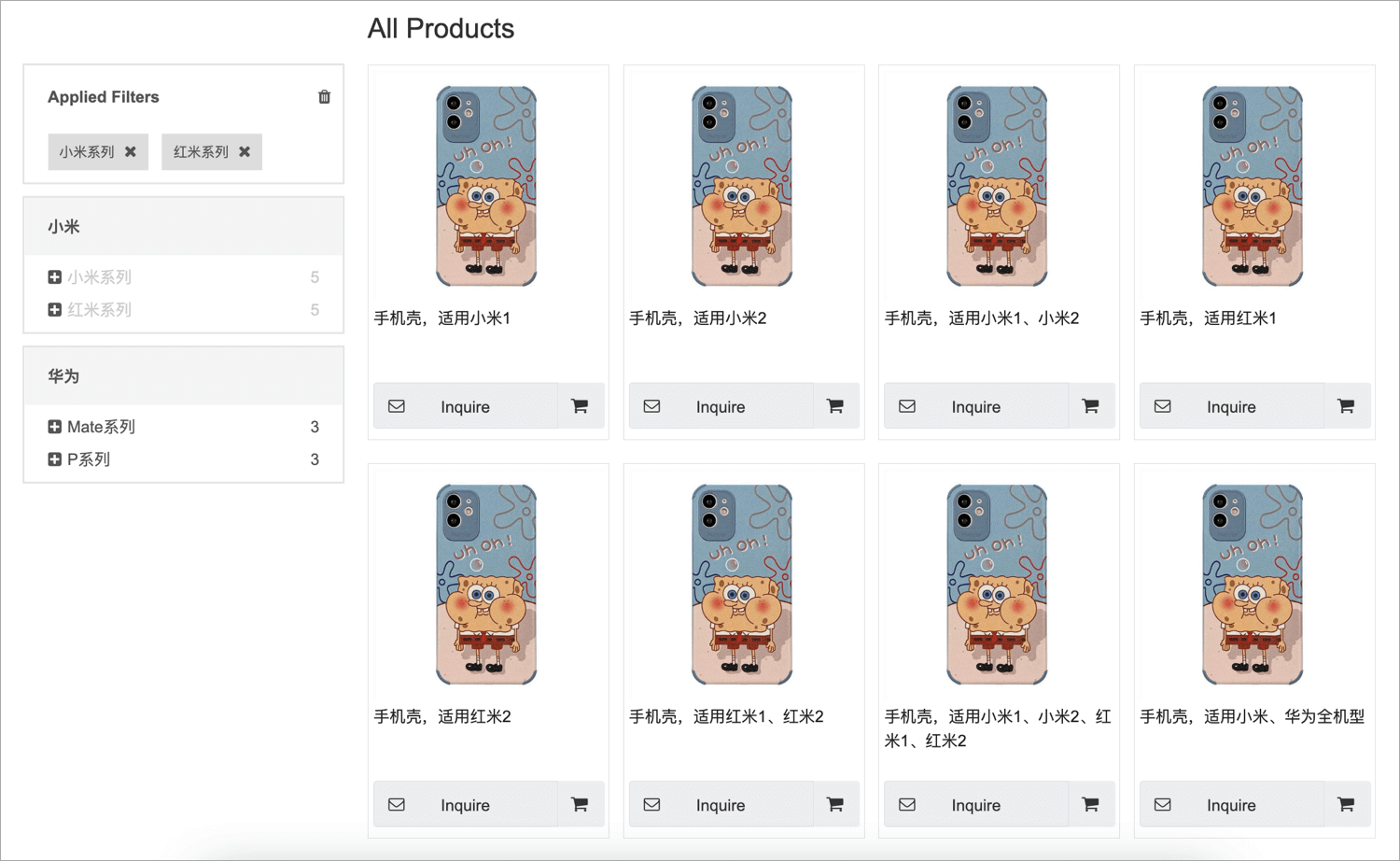The width and height of the screenshot is (1400, 861).
Task: Expand the P系列 filter option
Action: (x=55, y=459)
